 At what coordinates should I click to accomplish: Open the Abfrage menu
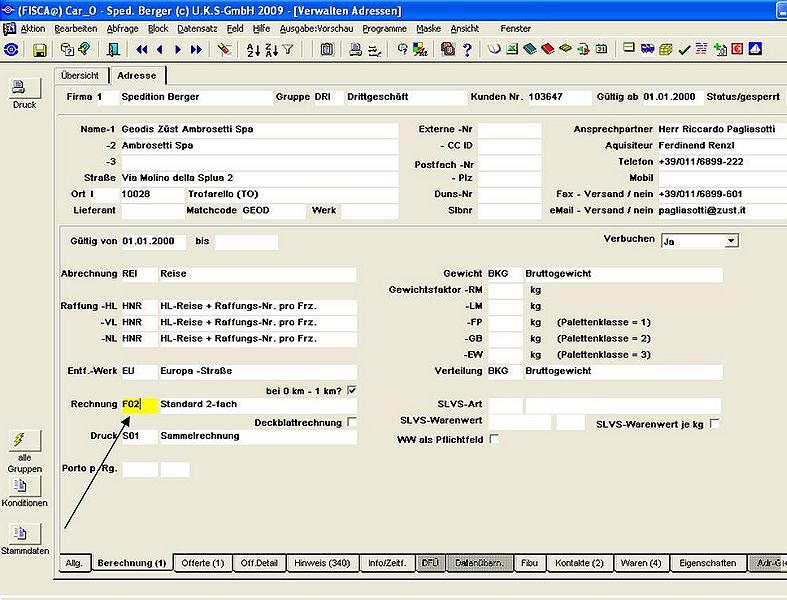click(122, 29)
